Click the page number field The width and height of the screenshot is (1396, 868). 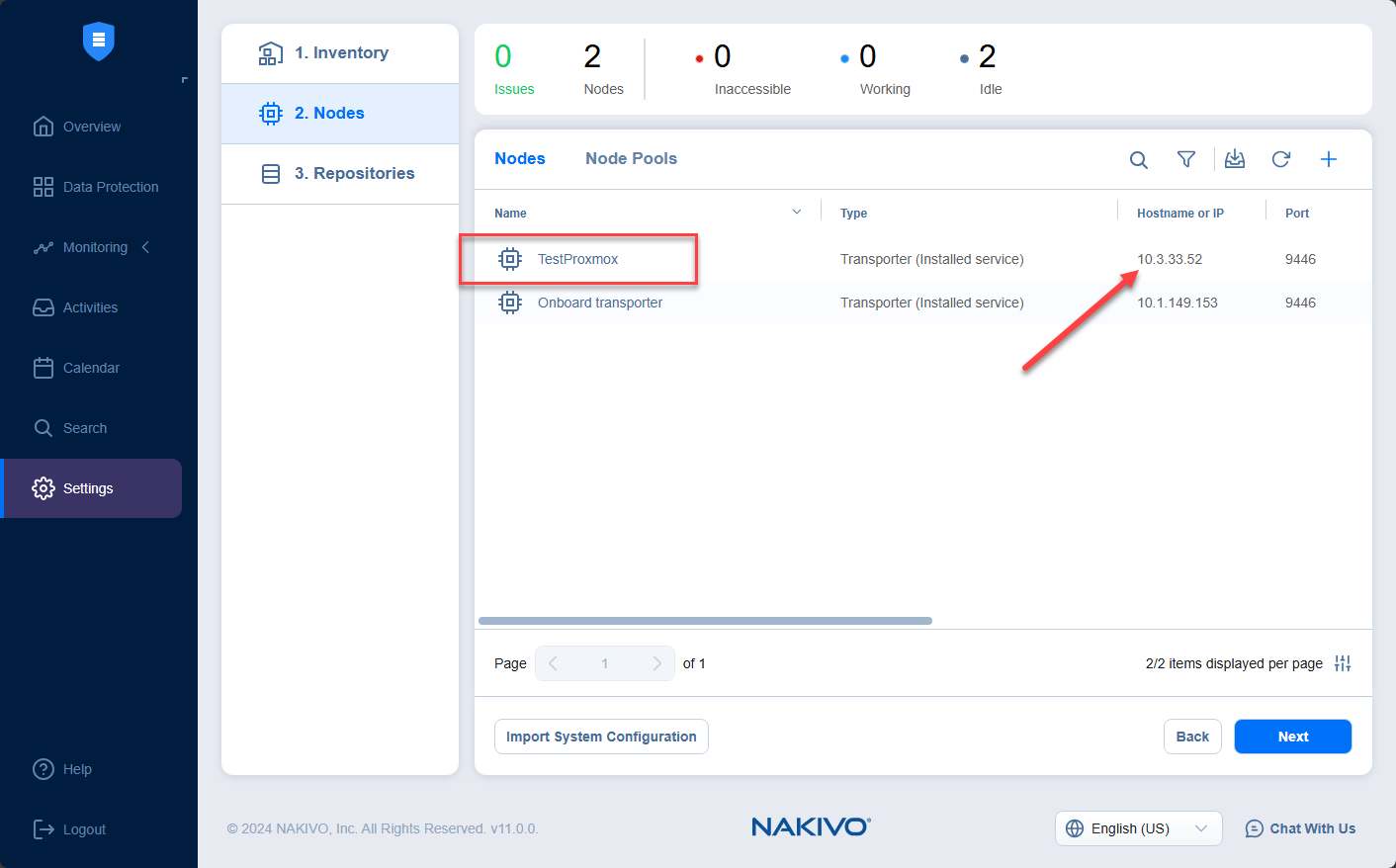click(x=605, y=663)
